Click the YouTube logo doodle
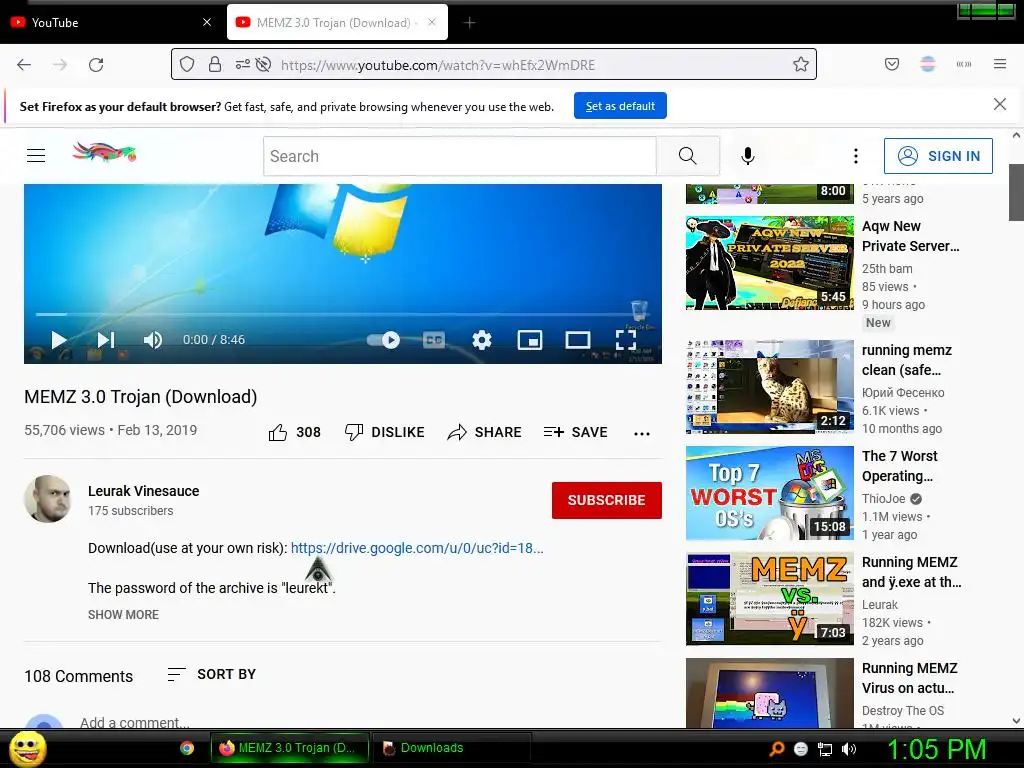This screenshot has width=1024, height=768. tap(104, 153)
